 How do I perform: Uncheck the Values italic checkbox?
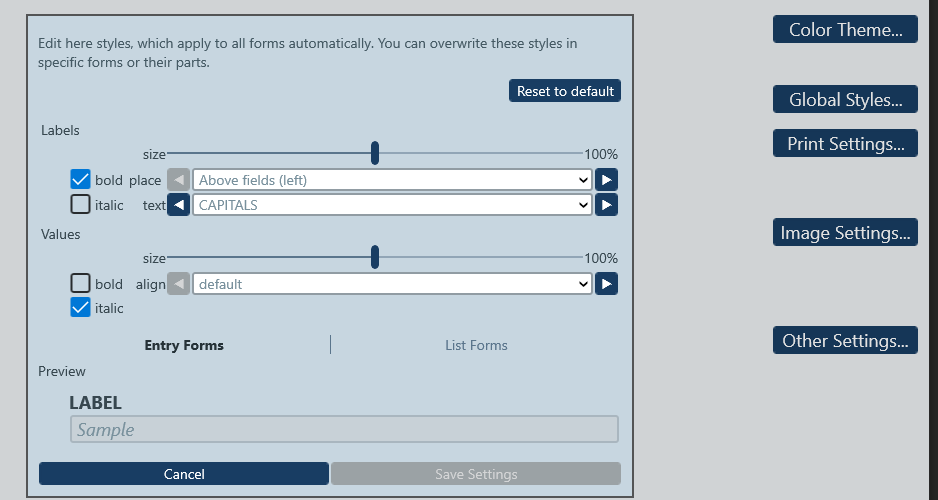click(81, 308)
